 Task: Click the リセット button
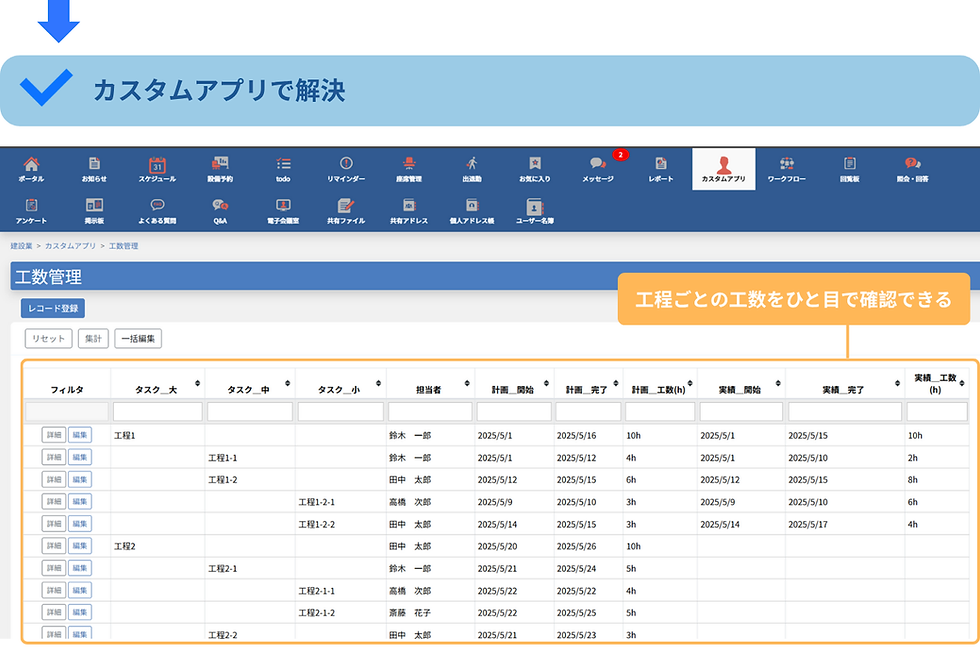click(49, 339)
